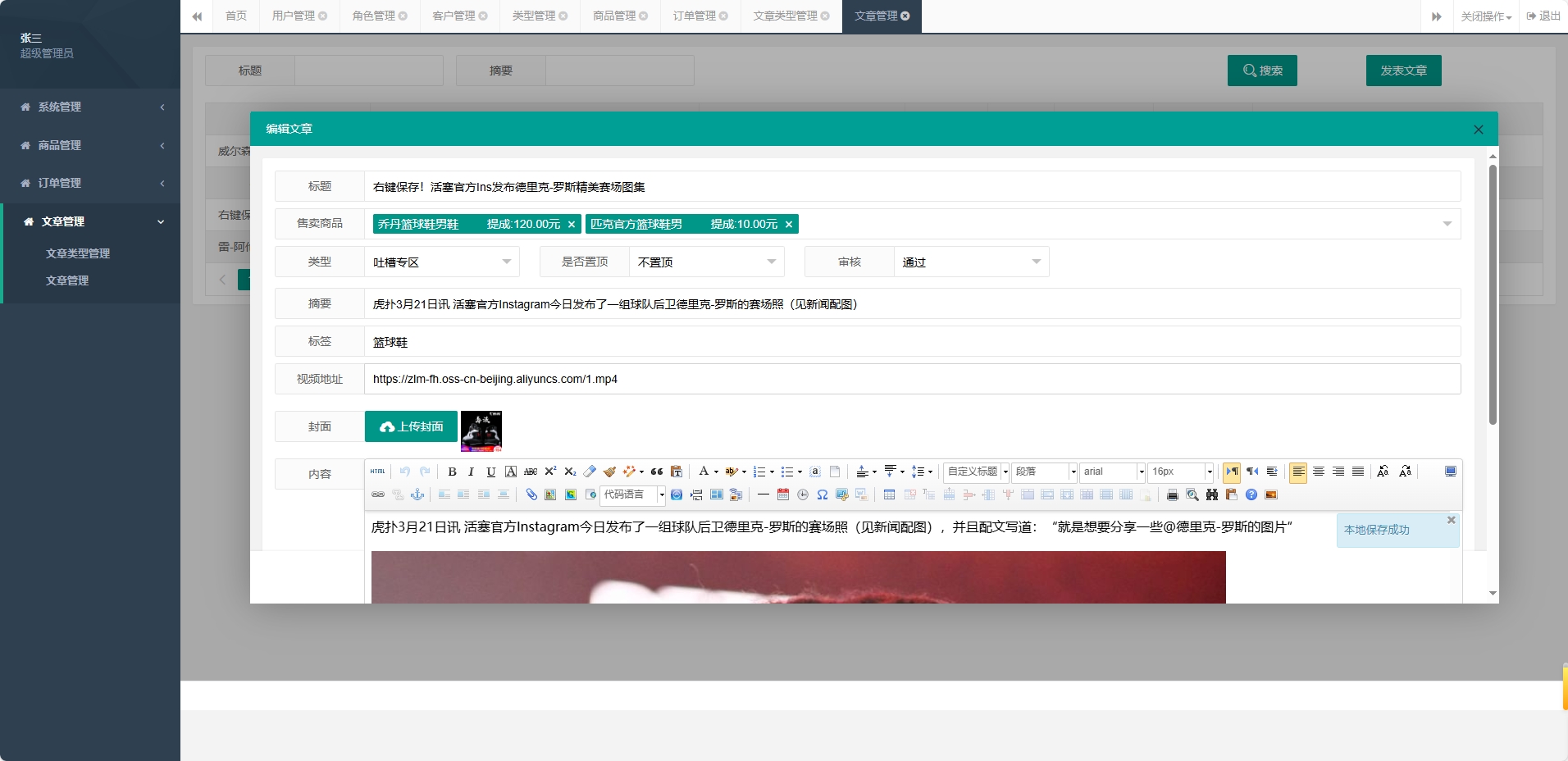Click the 退出 logout link
The image size is (1568, 761).
click(x=1543, y=16)
